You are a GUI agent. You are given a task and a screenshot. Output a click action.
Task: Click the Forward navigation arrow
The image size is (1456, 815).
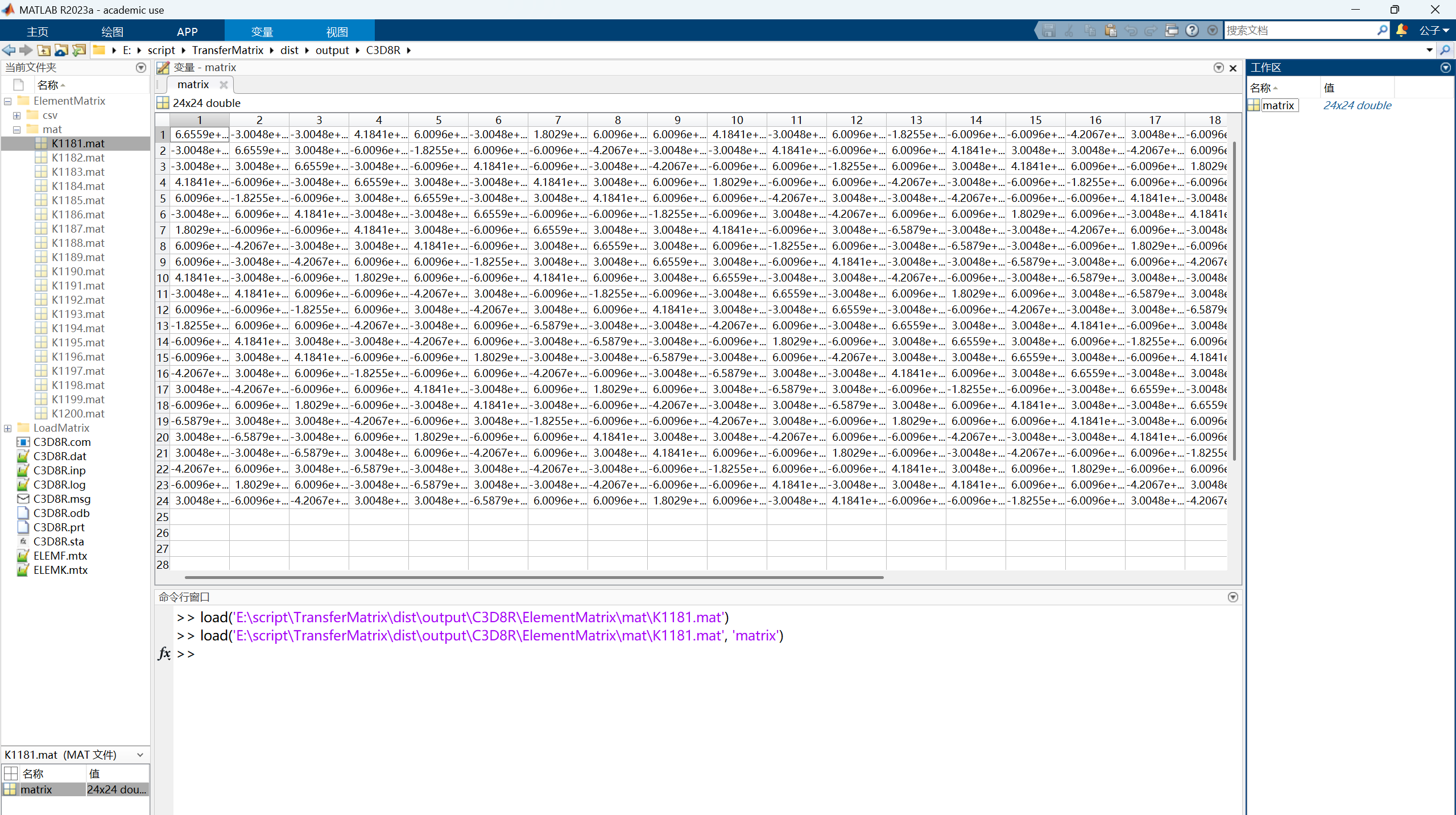26,50
